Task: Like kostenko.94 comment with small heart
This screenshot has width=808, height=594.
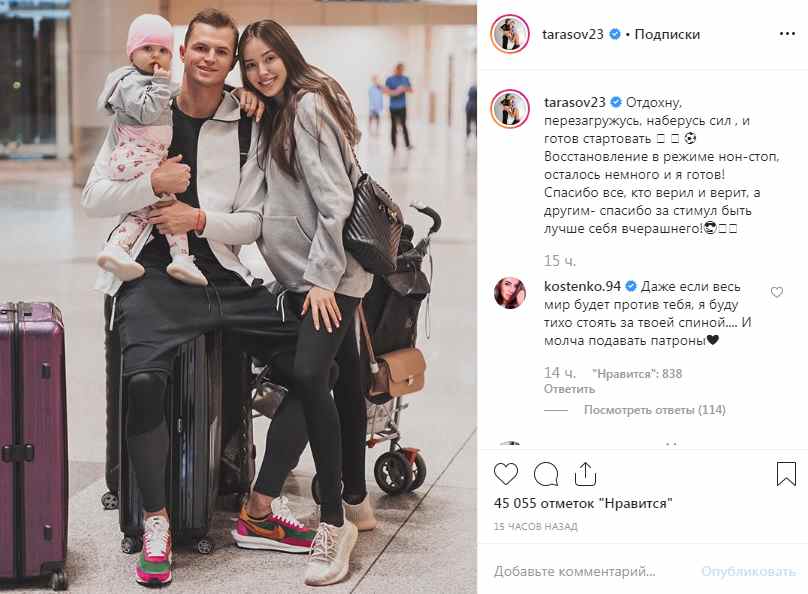Action: (x=777, y=293)
